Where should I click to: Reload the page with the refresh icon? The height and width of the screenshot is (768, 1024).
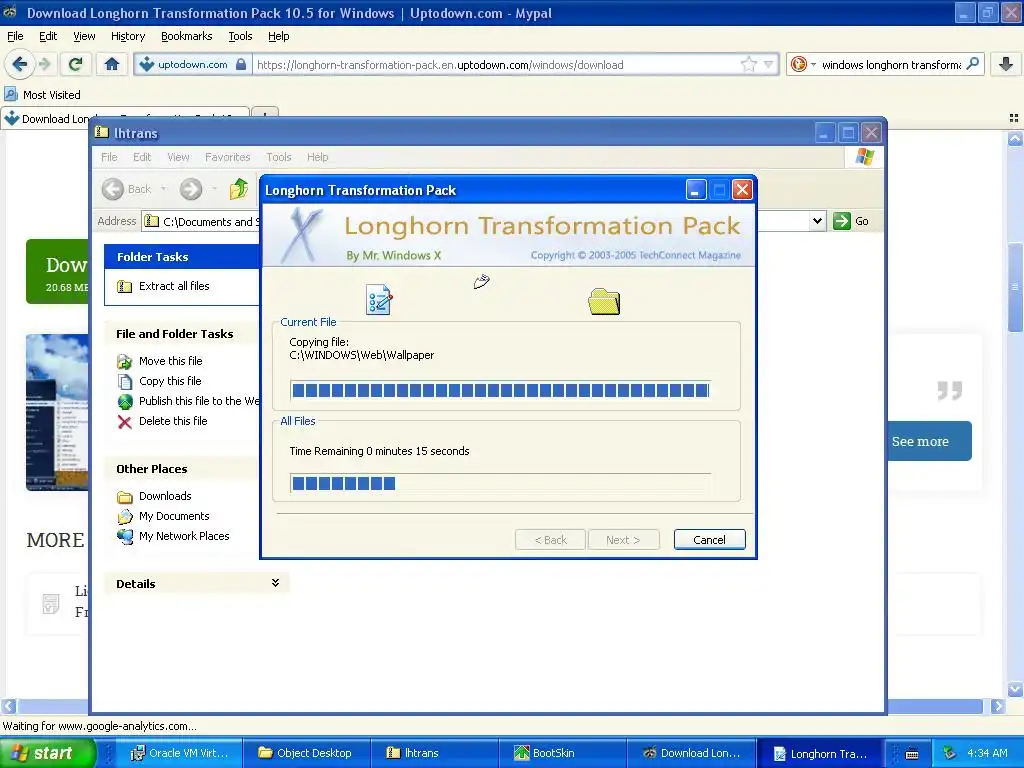[75, 64]
